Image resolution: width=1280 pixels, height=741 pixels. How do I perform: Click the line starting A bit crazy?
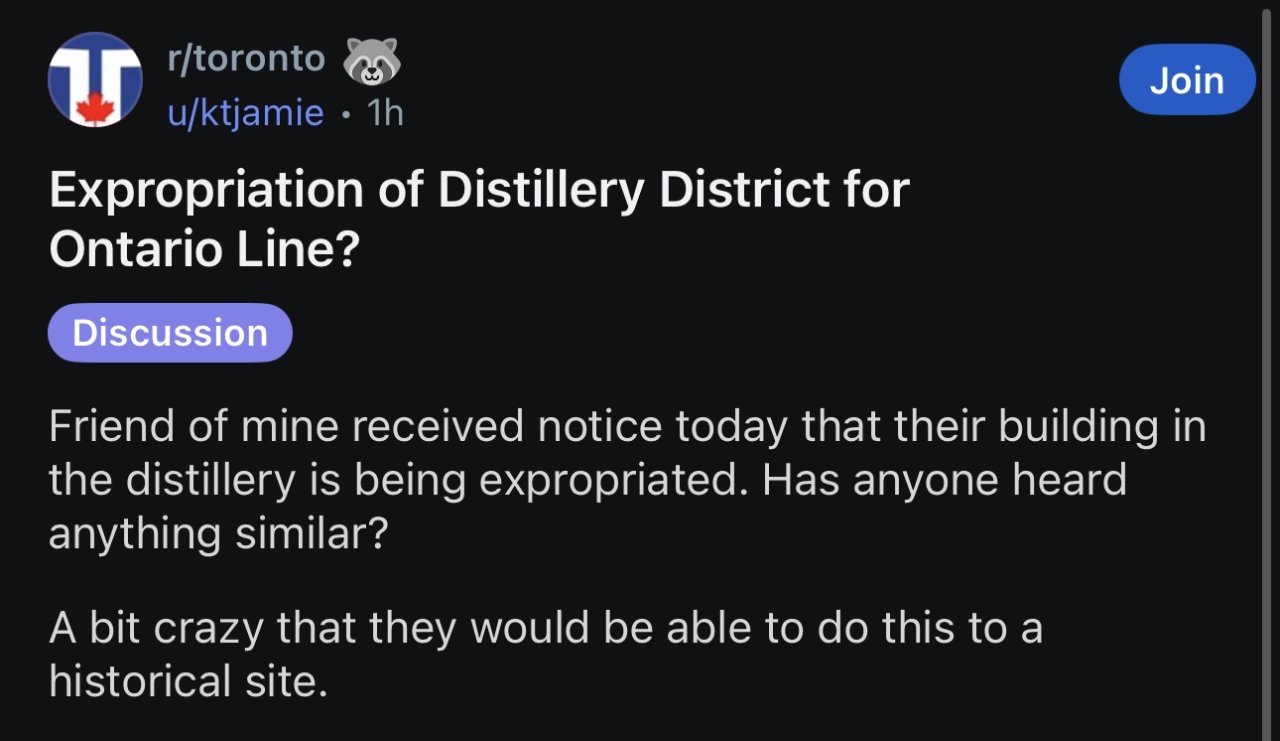(x=545, y=629)
